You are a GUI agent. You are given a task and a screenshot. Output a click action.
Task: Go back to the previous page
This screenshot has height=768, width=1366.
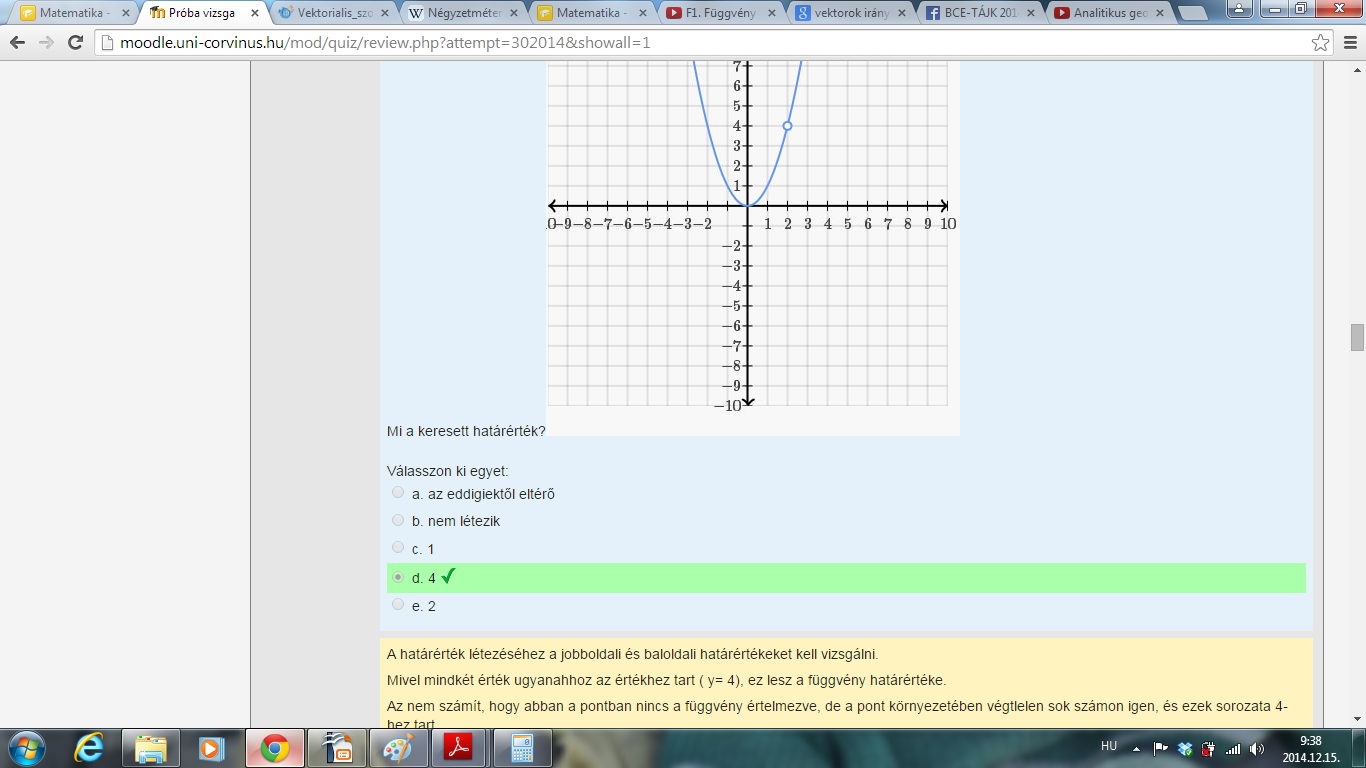[19, 43]
